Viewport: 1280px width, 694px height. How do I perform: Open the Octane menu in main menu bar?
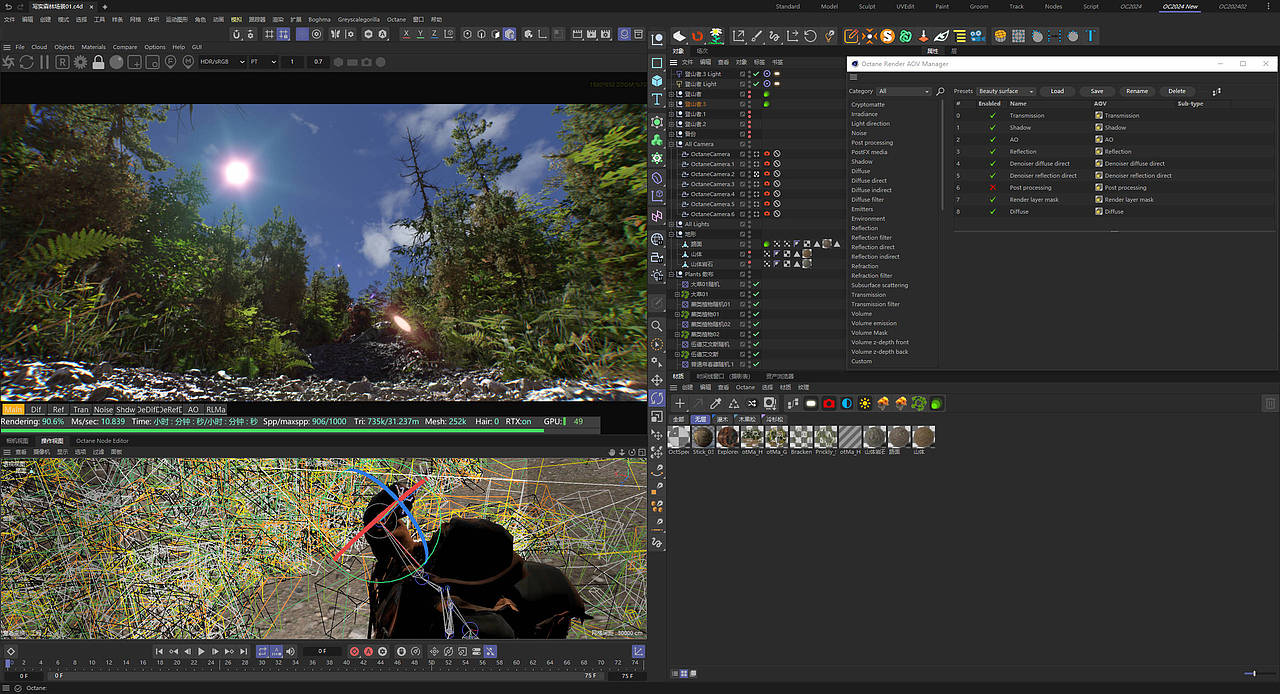click(x=396, y=19)
